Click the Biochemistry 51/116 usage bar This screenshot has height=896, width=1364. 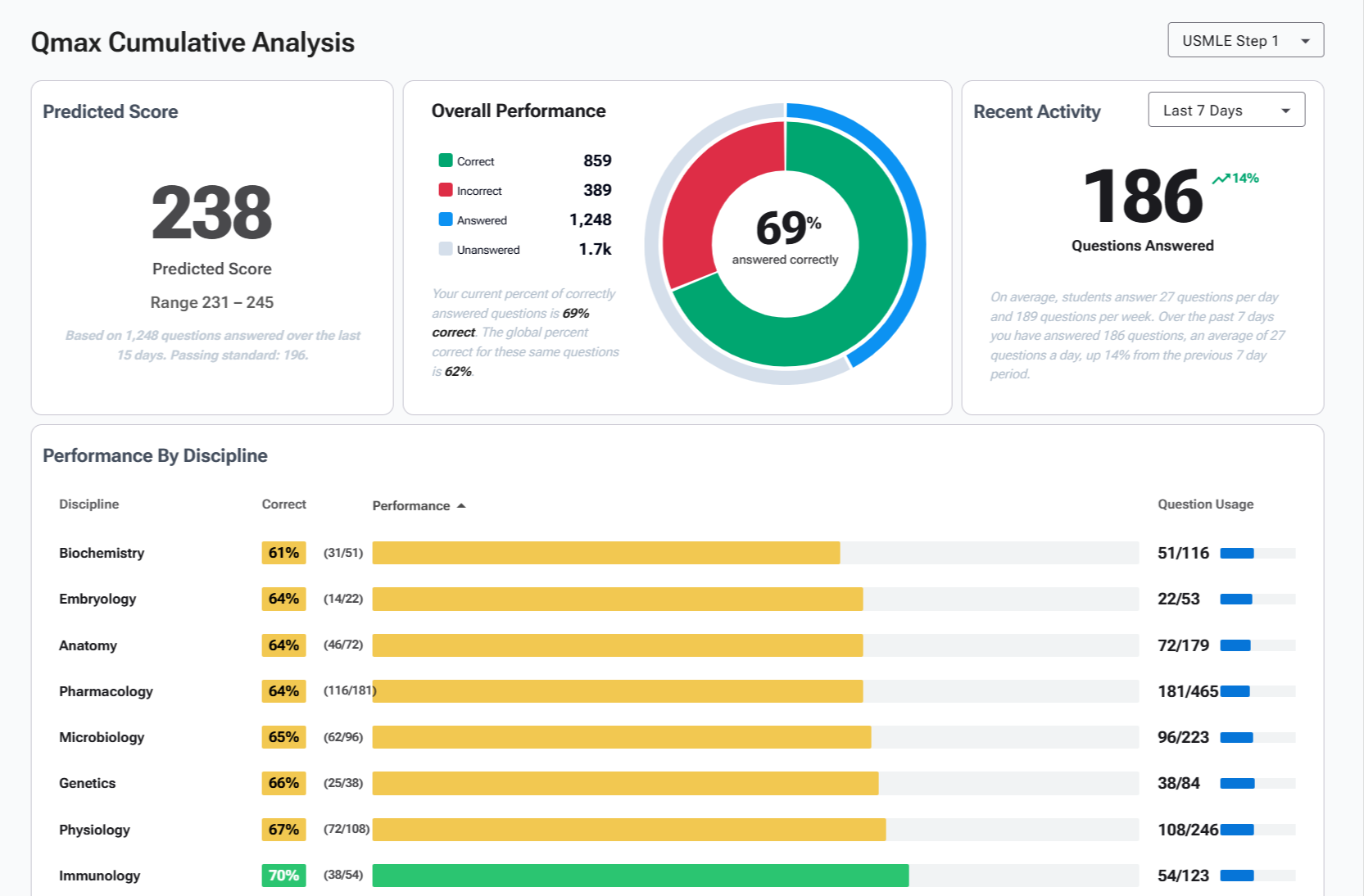[1258, 553]
